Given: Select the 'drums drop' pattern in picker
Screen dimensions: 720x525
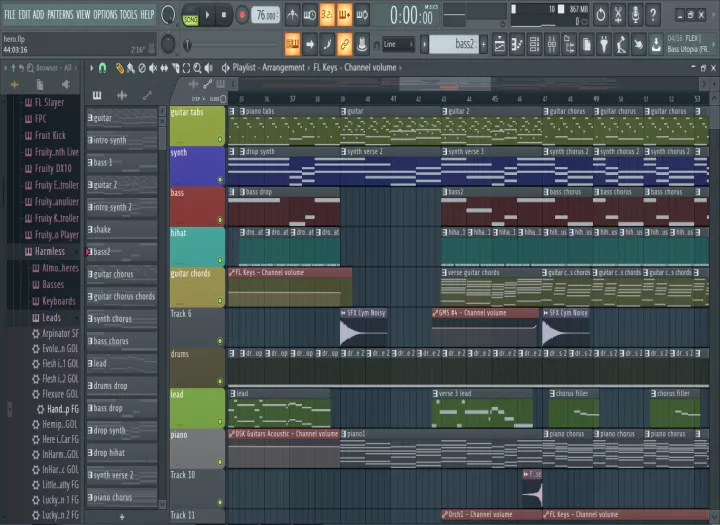Looking at the screenshot, I should coord(122,386).
